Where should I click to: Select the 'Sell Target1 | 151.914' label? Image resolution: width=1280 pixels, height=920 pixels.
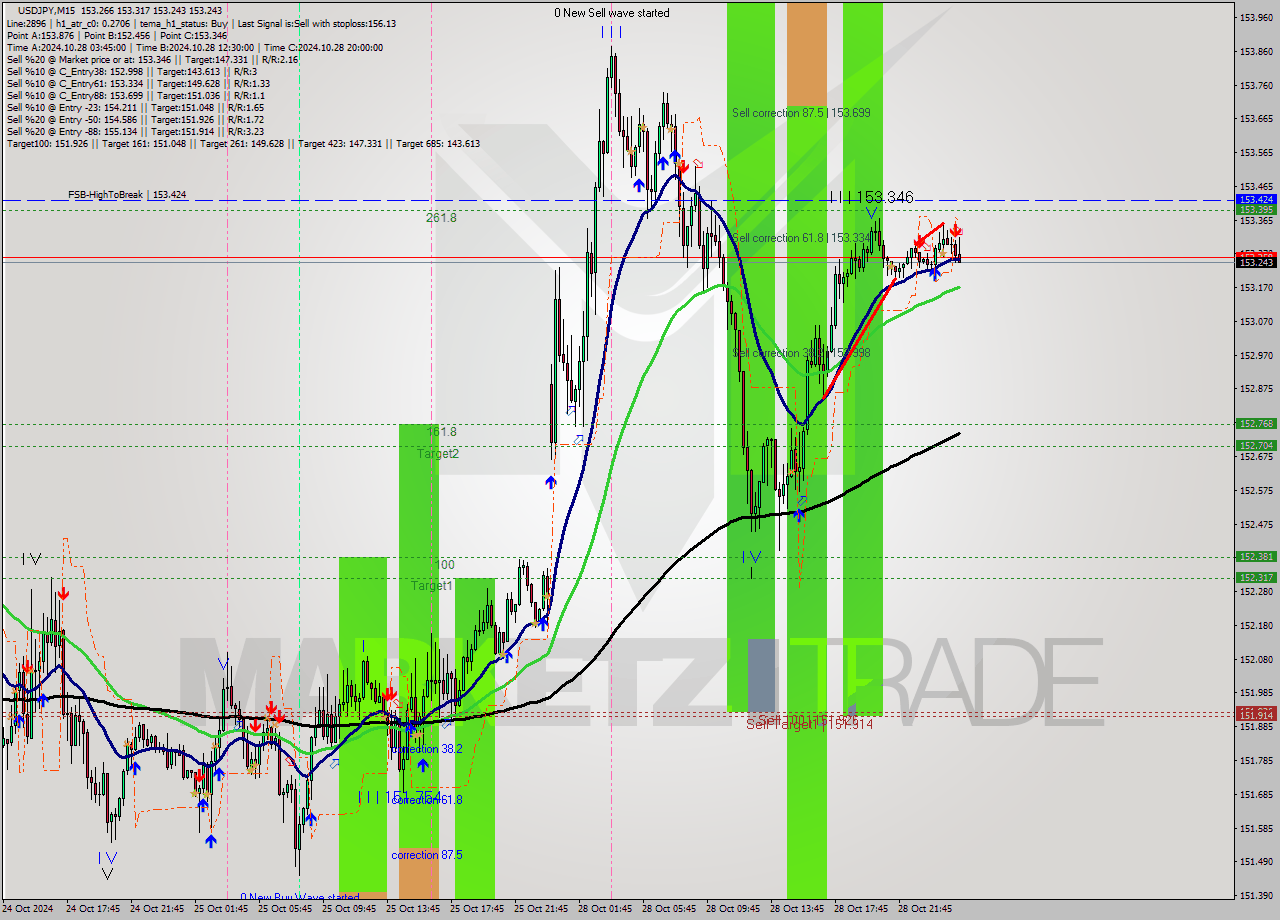click(x=810, y=724)
